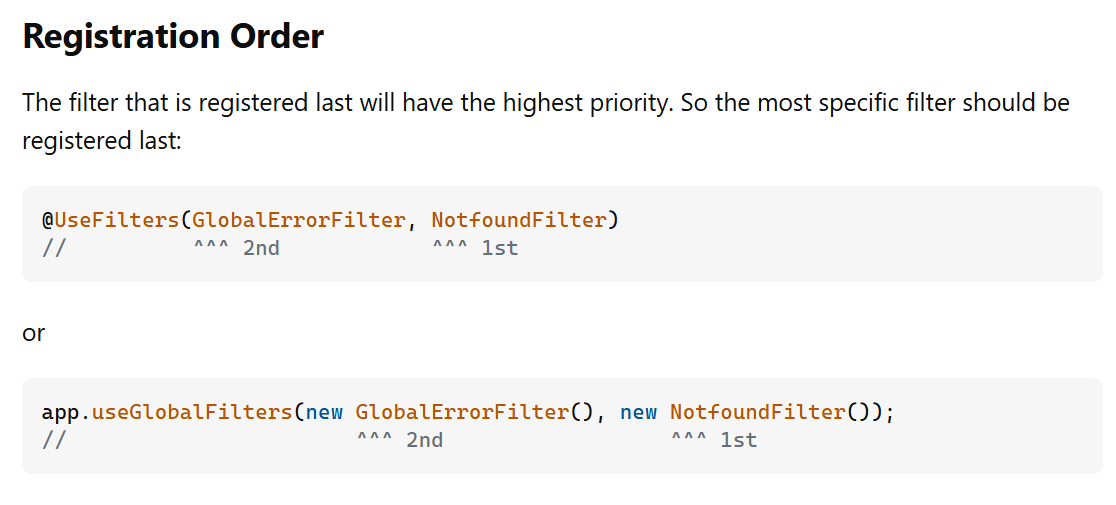The image size is (1116, 505).
Task: Click the '^^^ 1st' comment under @UseFilters
Action: click(475, 248)
